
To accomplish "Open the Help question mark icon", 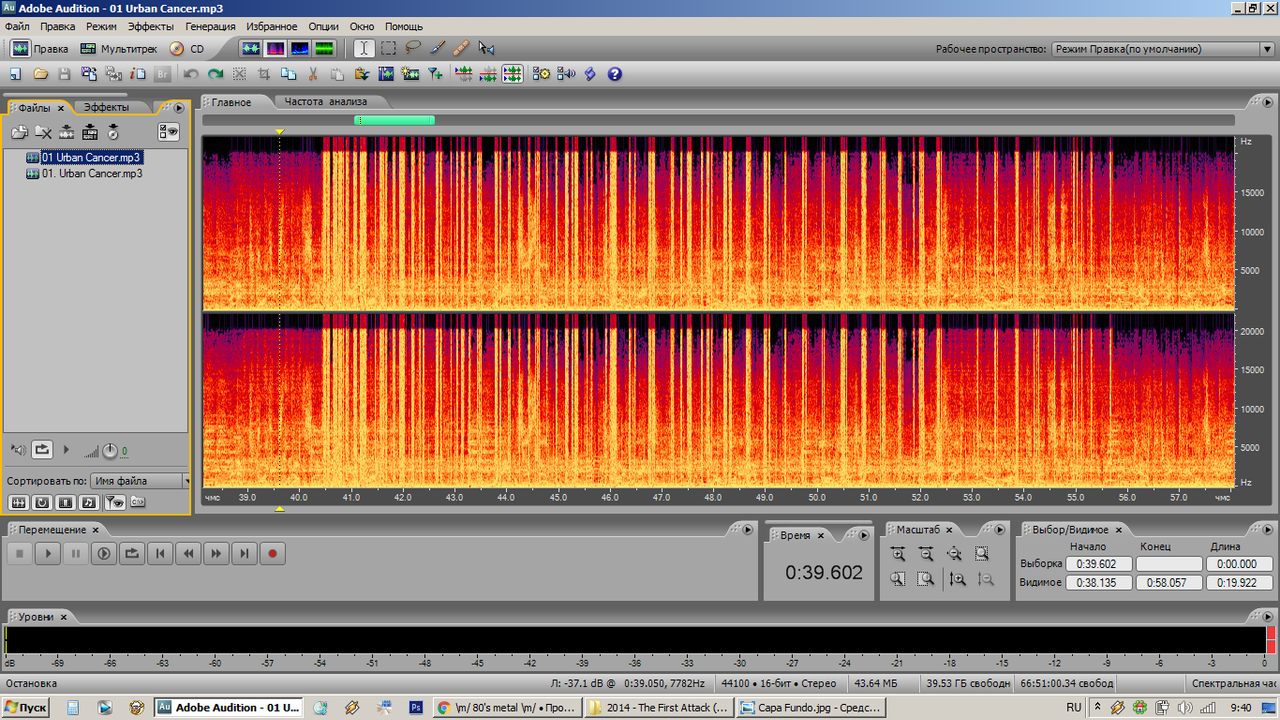I will tap(615, 74).
